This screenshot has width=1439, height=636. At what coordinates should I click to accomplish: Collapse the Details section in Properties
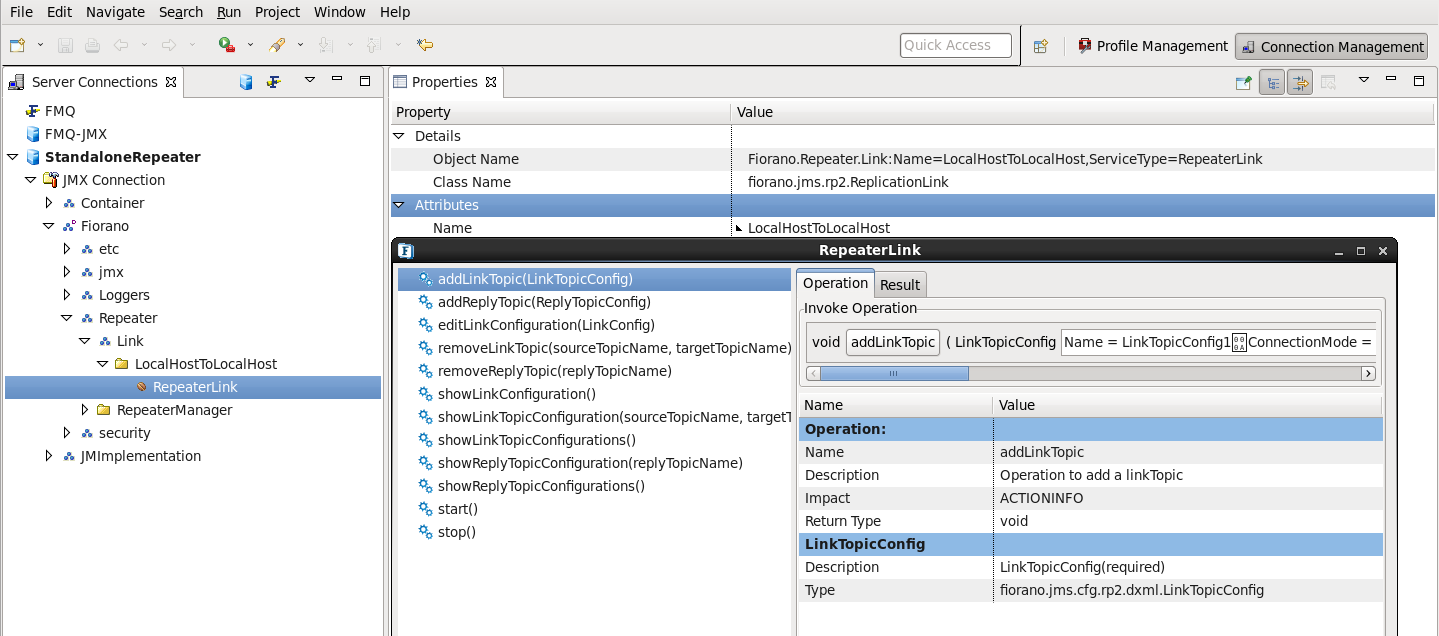(398, 136)
